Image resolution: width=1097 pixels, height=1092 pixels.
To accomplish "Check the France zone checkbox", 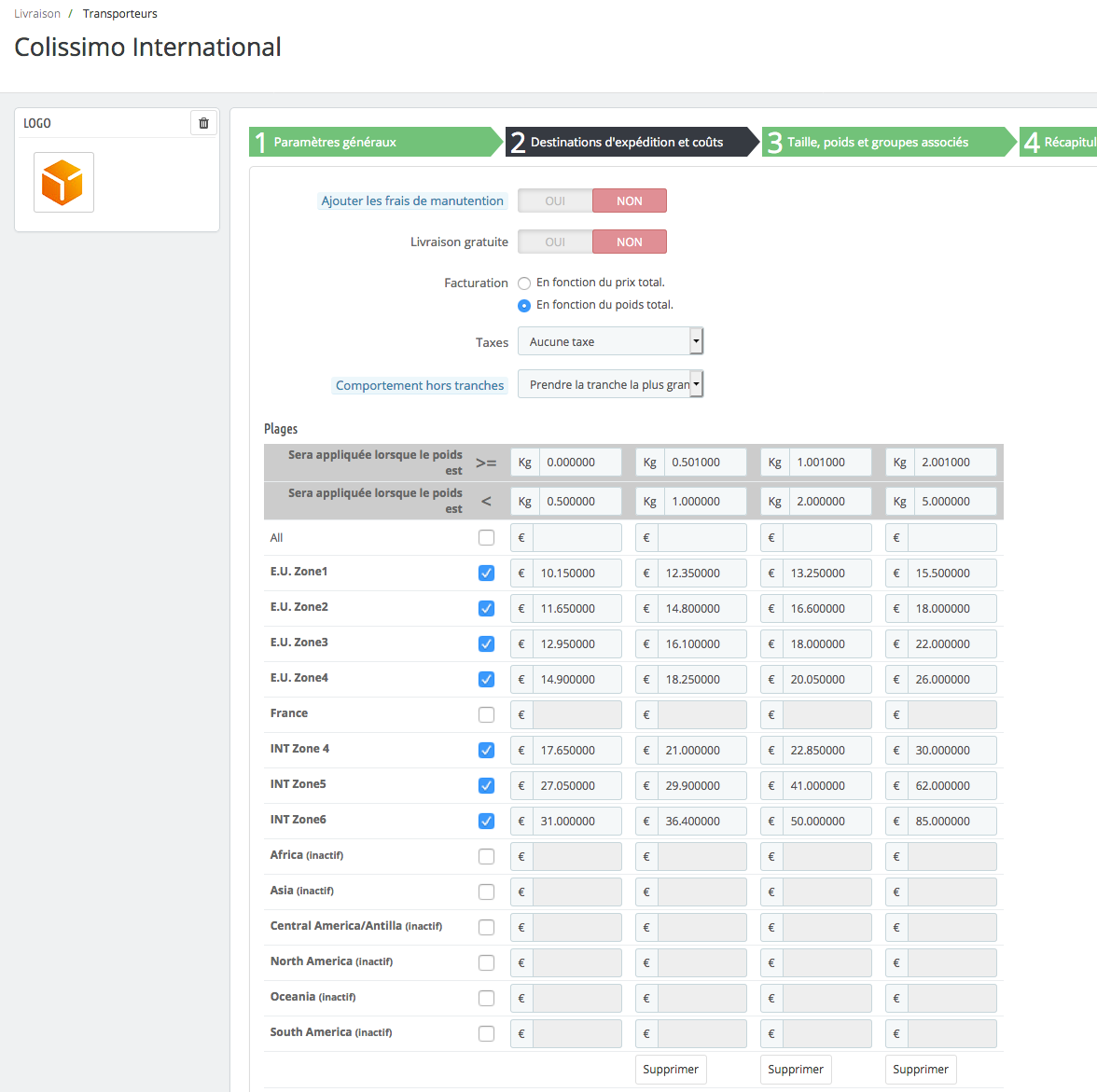I will click(486, 715).
